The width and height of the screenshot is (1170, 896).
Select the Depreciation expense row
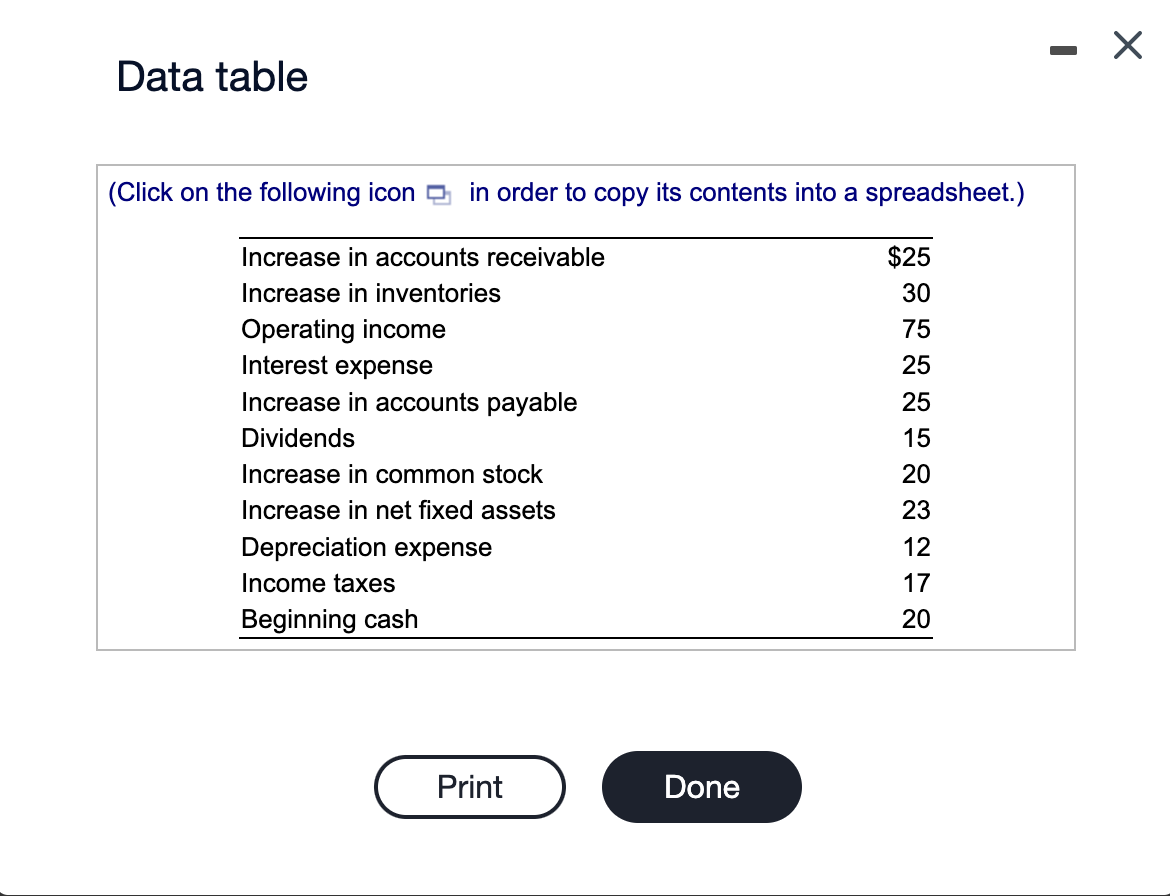click(x=366, y=547)
